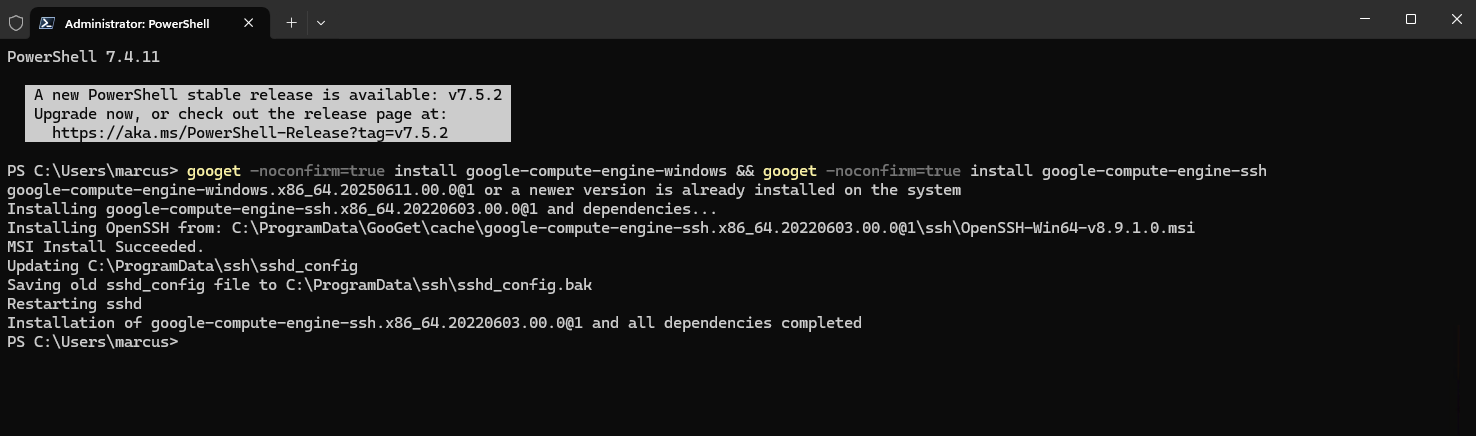Viewport: 1476px width, 436px height.
Task: Click the administrator shield icon
Action: pos(16,22)
